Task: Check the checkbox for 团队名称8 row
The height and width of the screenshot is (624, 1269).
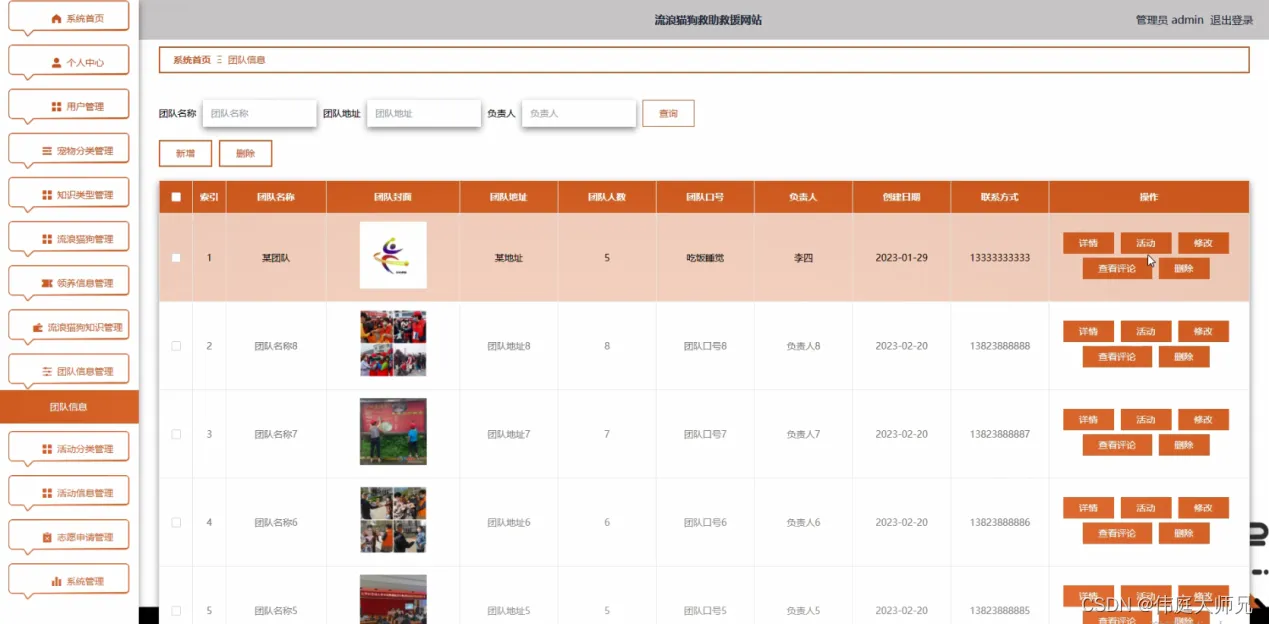Action: (176, 346)
